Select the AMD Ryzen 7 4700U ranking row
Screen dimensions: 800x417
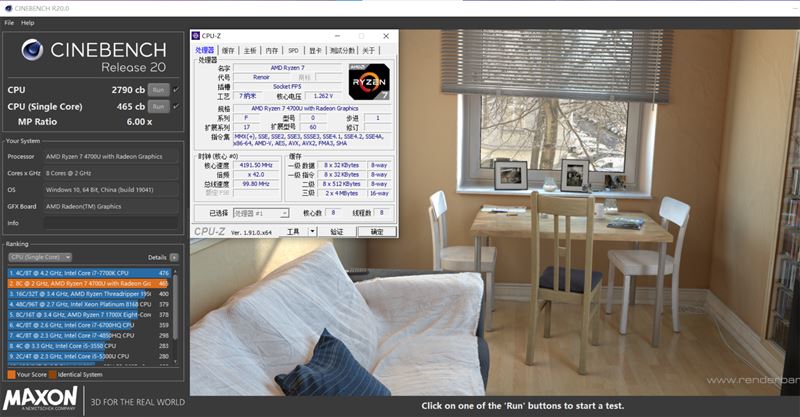(x=89, y=283)
